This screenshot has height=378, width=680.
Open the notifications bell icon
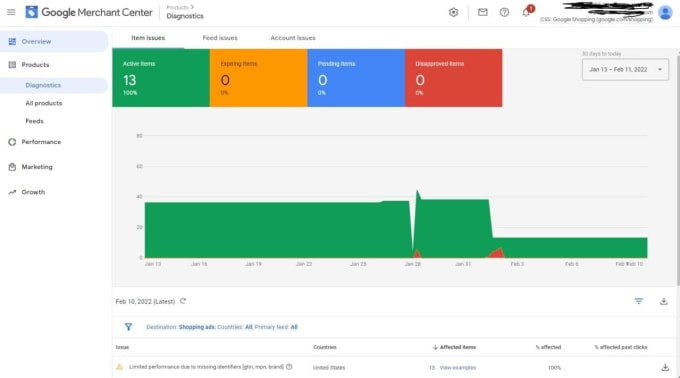click(526, 12)
